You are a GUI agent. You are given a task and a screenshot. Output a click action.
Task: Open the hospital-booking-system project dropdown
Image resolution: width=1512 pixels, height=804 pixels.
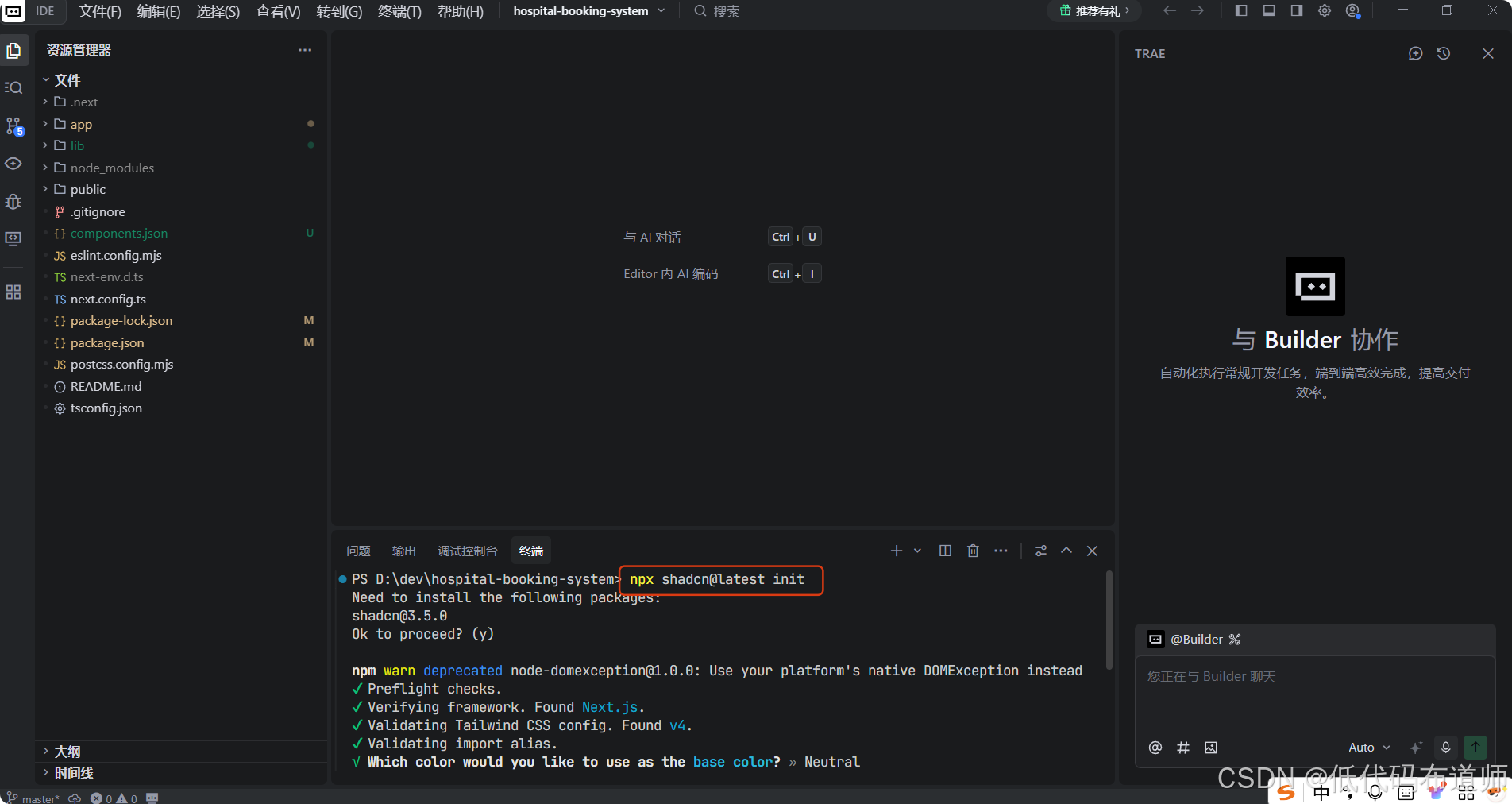point(588,11)
